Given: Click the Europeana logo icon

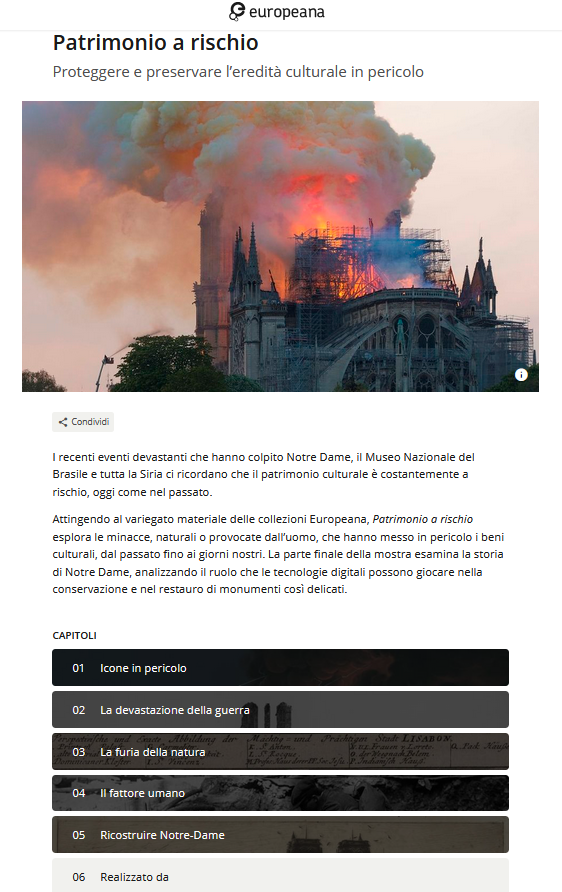Looking at the screenshot, I should coord(237,11).
